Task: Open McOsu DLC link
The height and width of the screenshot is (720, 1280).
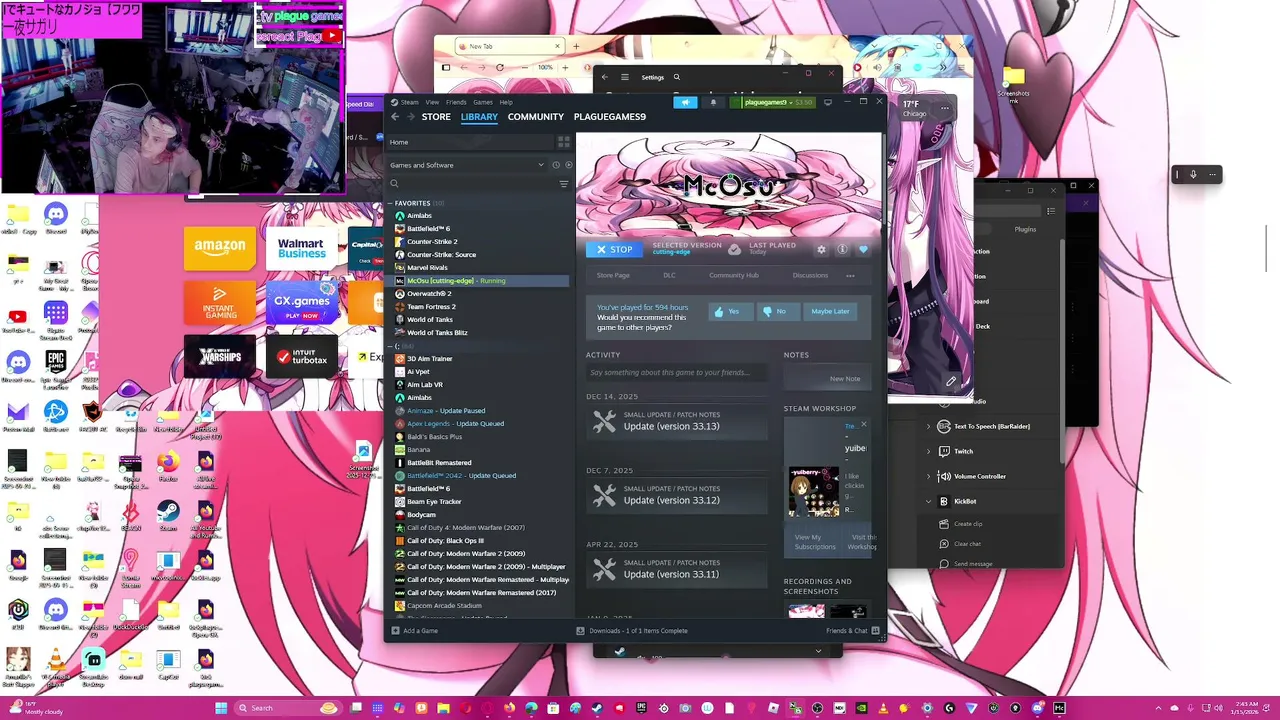Action: click(670, 276)
